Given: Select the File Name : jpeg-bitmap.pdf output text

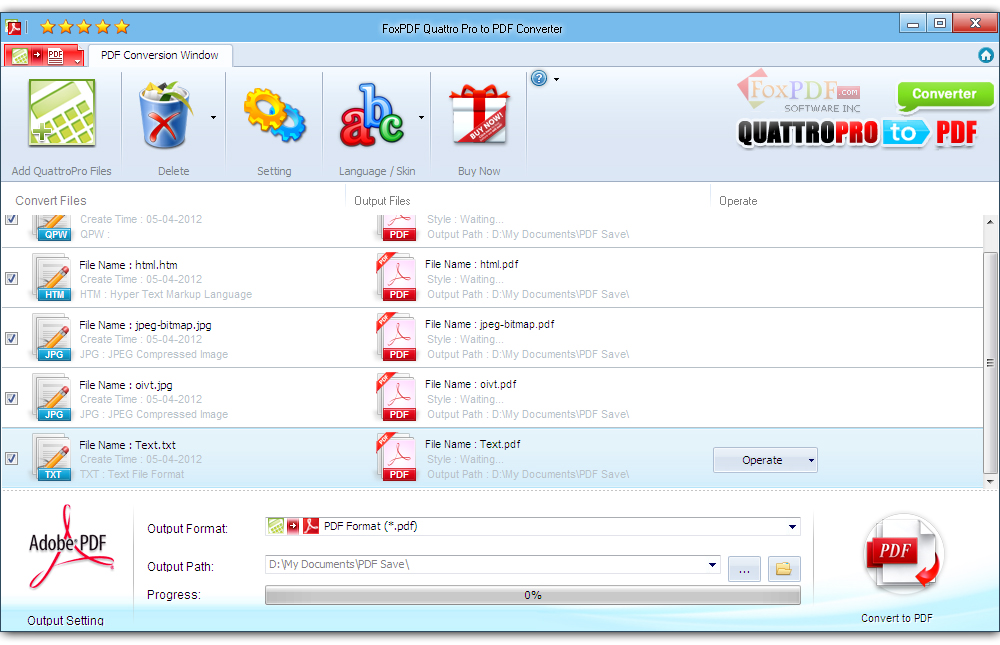Looking at the screenshot, I should click(x=490, y=324).
